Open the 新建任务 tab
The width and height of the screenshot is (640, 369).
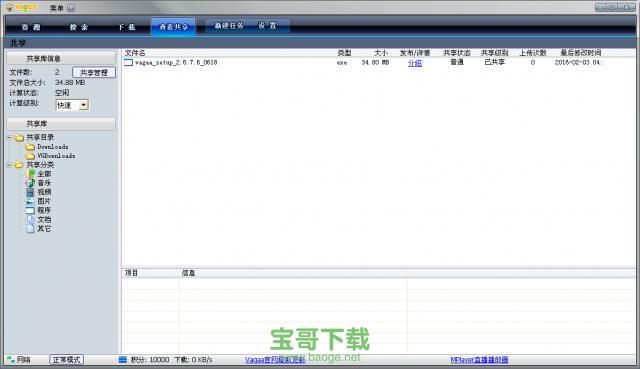point(229,26)
